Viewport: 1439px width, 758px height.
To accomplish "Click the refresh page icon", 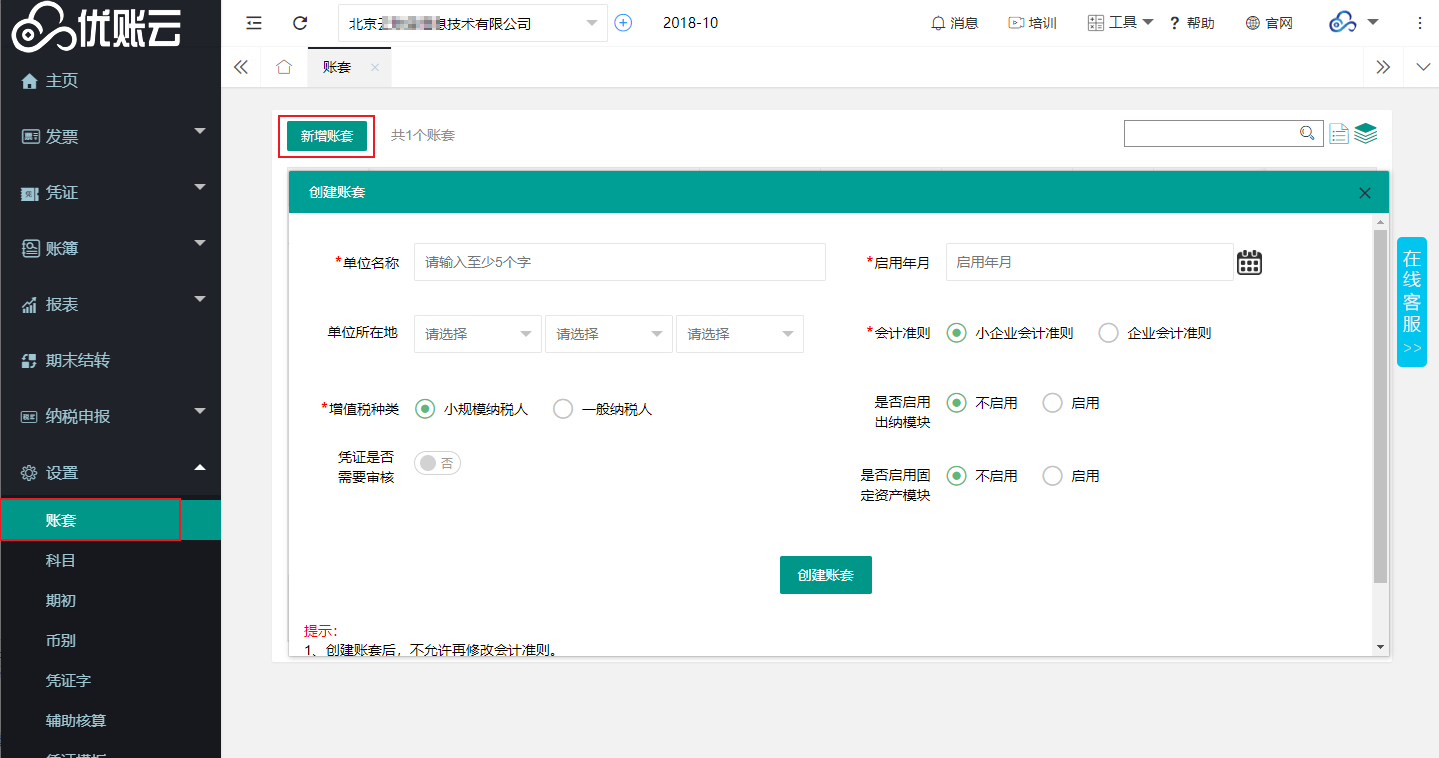I will pos(300,23).
